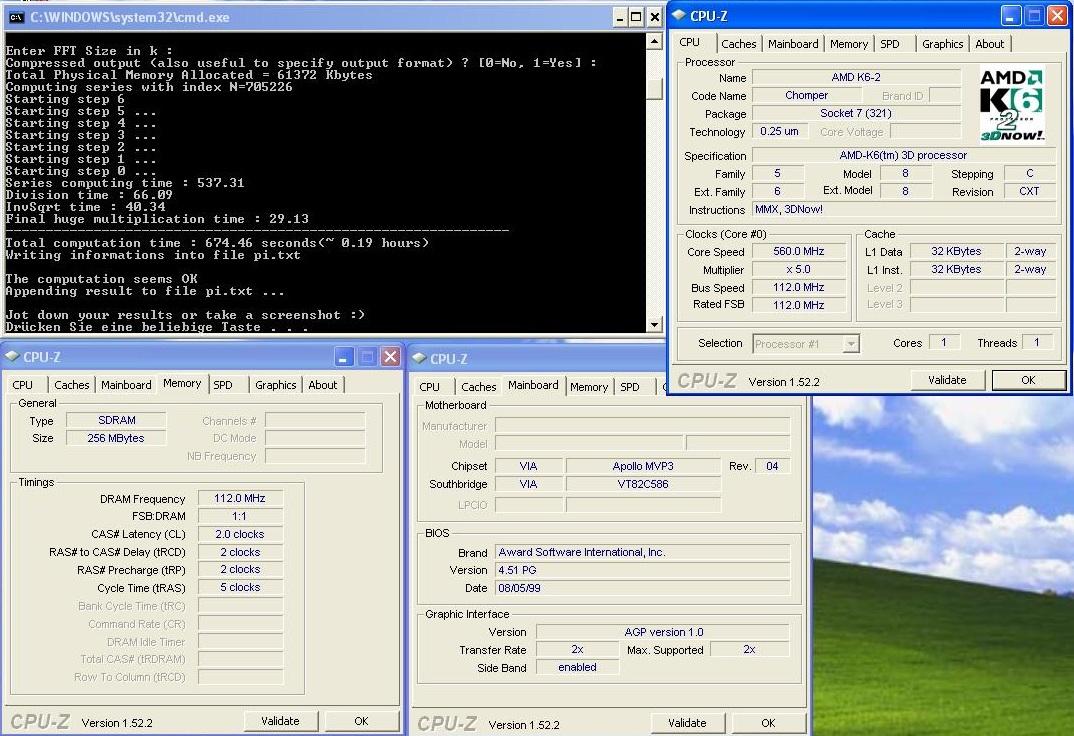1074x736 pixels.
Task: Click the AGP version 1.0 field
Action: click(x=663, y=632)
